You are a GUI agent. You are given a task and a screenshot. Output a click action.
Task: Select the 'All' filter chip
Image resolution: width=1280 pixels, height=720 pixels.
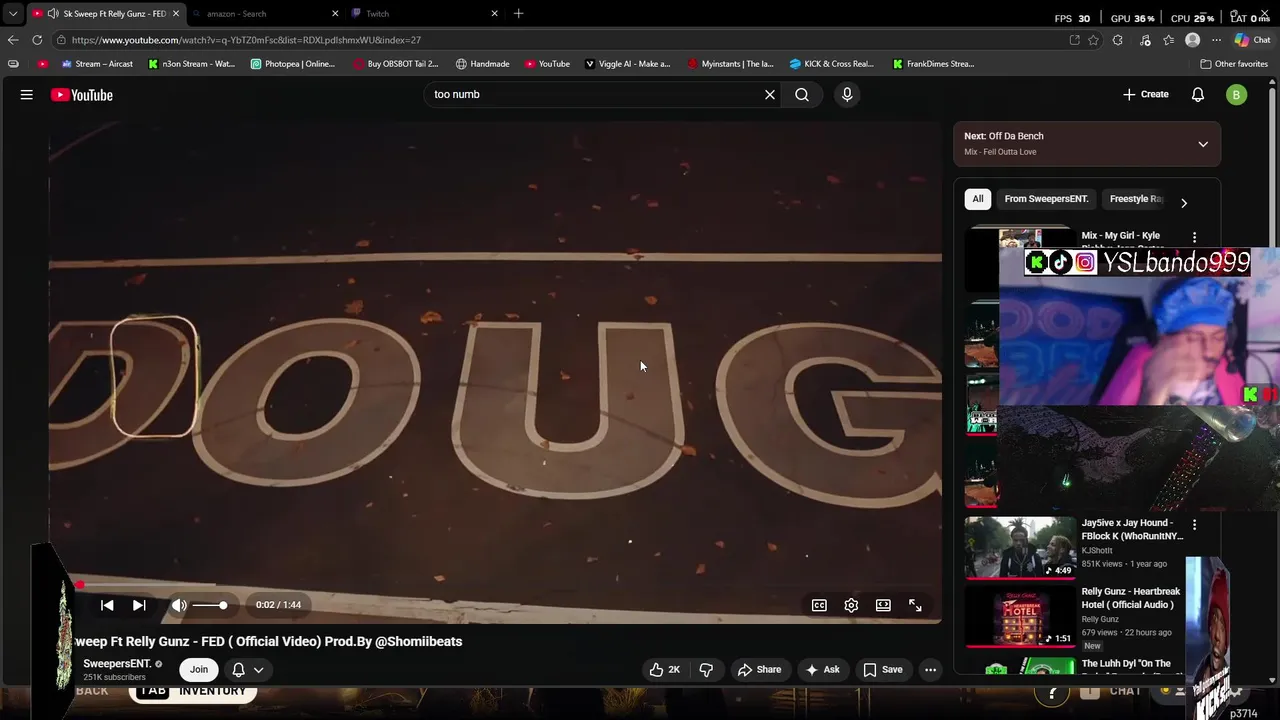pyautogui.click(x=978, y=199)
